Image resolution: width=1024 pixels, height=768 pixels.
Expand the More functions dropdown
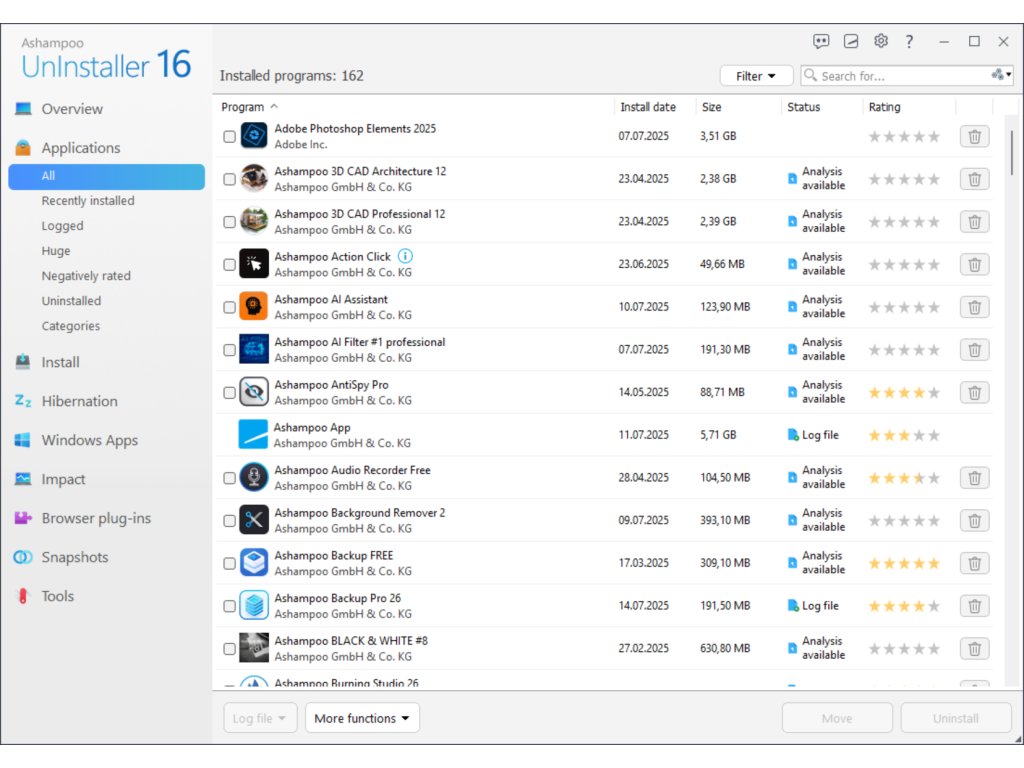pos(362,718)
